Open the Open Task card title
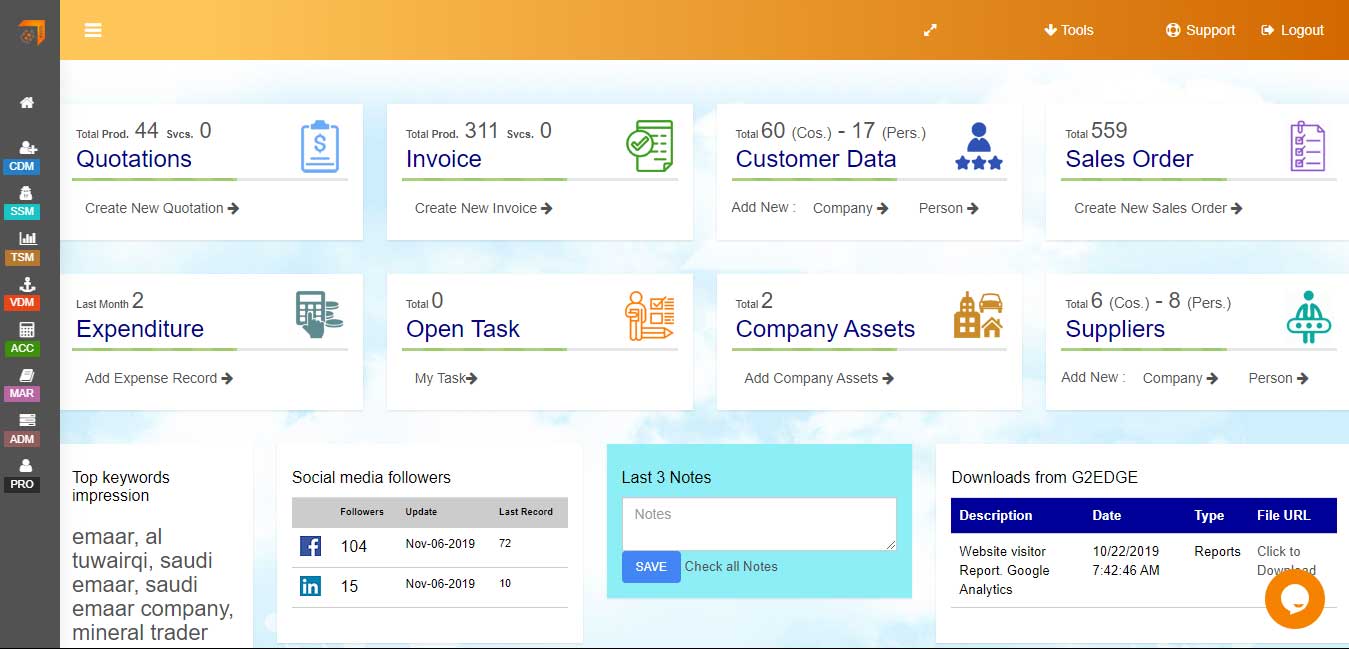The image size is (1349, 649). pos(463,329)
